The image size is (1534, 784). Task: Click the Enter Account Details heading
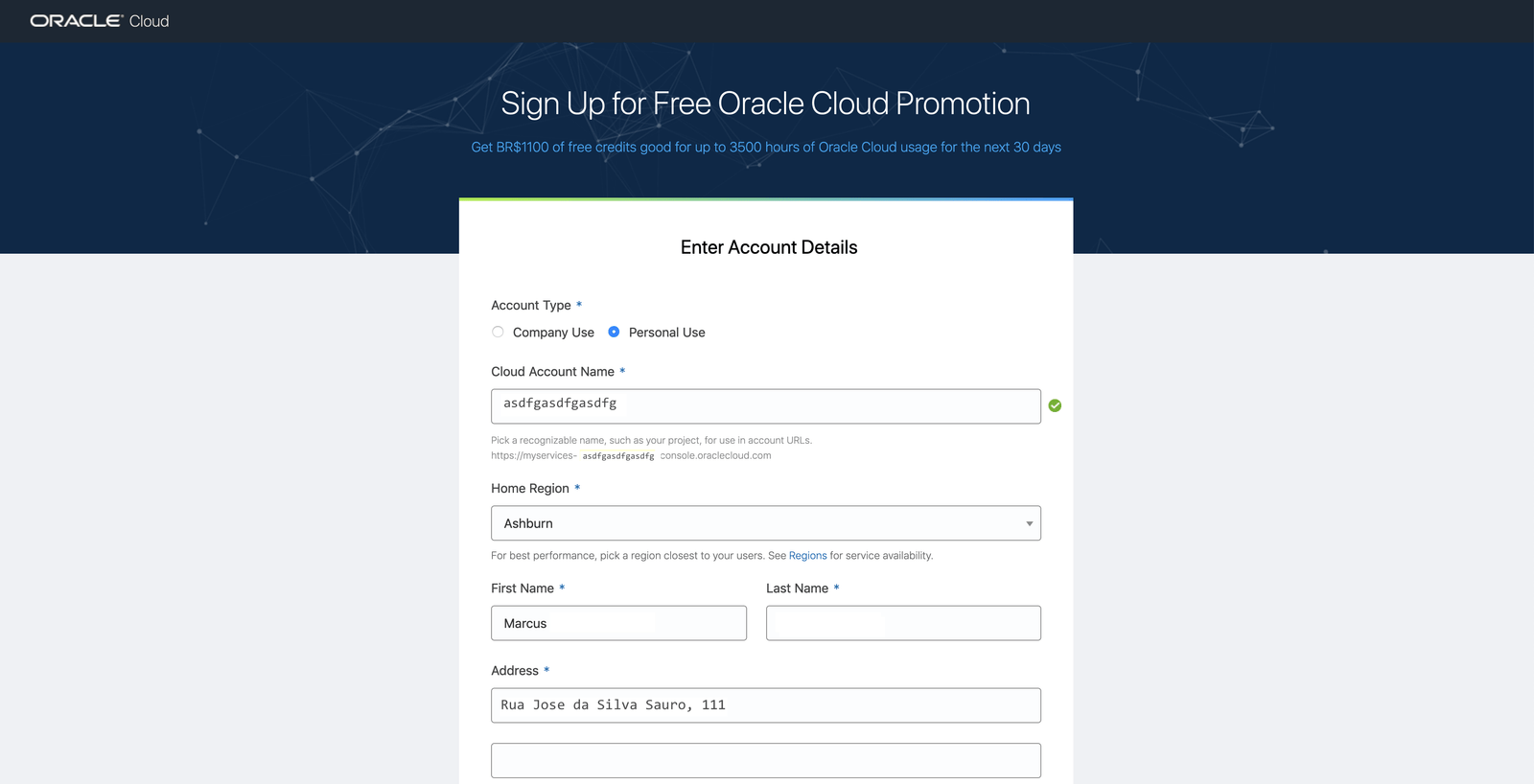click(769, 247)
